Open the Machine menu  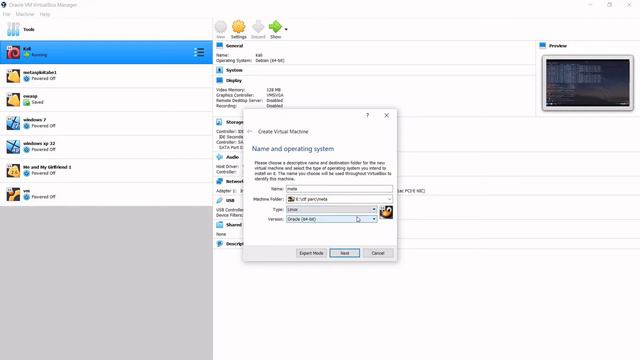tap(25, 14)
